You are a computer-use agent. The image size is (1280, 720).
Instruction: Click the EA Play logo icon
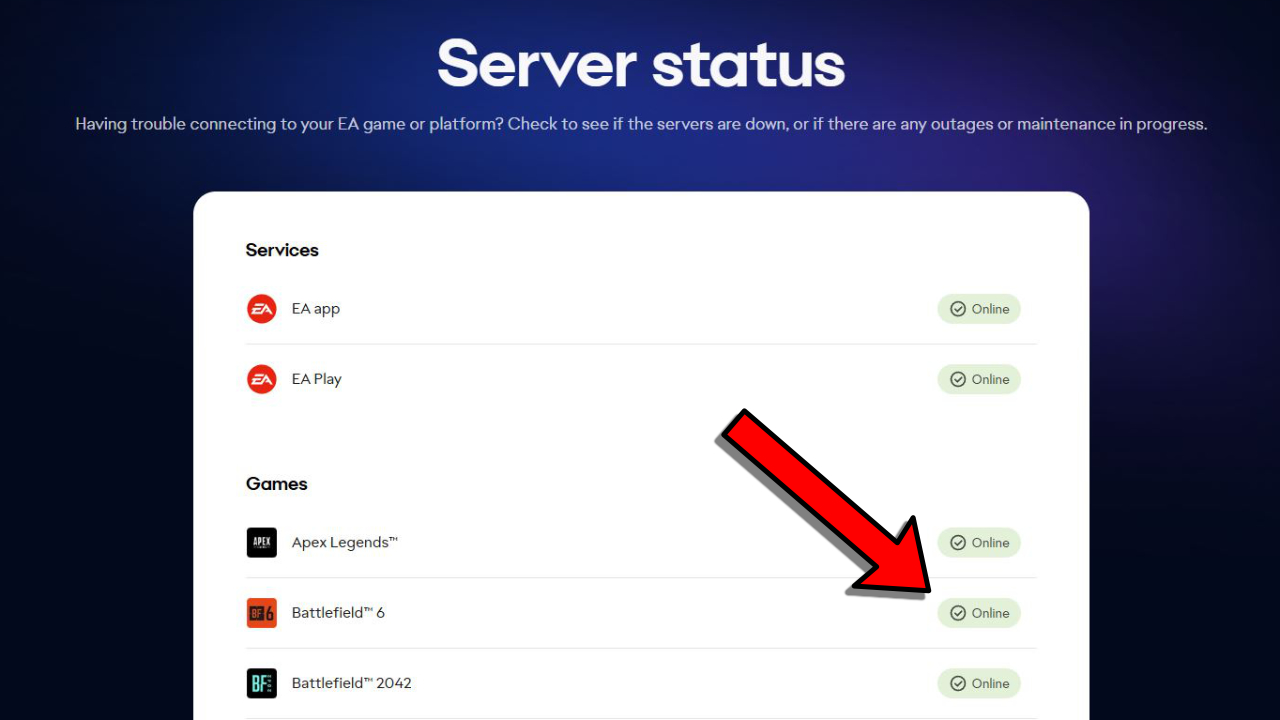(x=261, y=379)
